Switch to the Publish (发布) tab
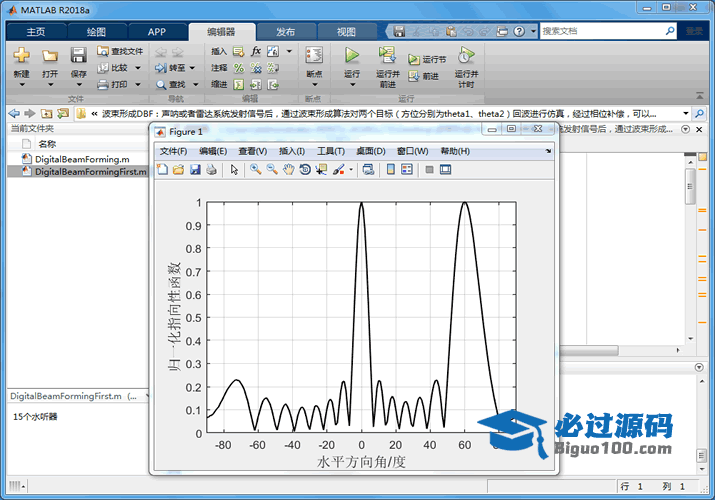Viewport: 715px width, 500px height. click(286, 32)
